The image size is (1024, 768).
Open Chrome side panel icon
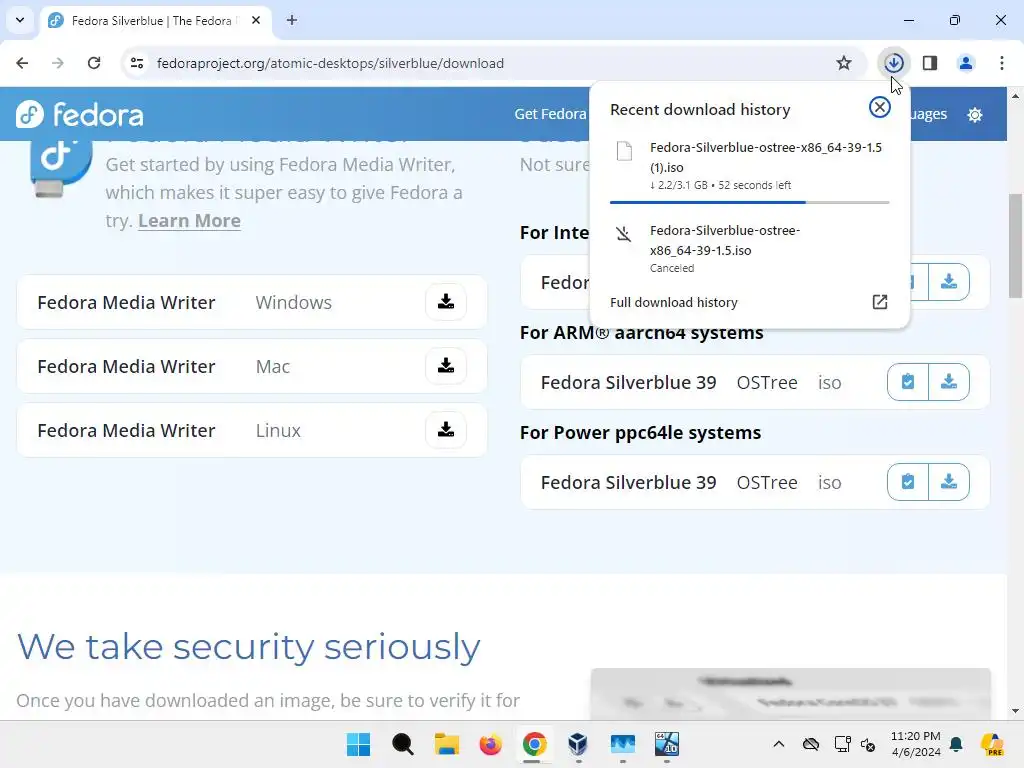(x=929, y=63)
